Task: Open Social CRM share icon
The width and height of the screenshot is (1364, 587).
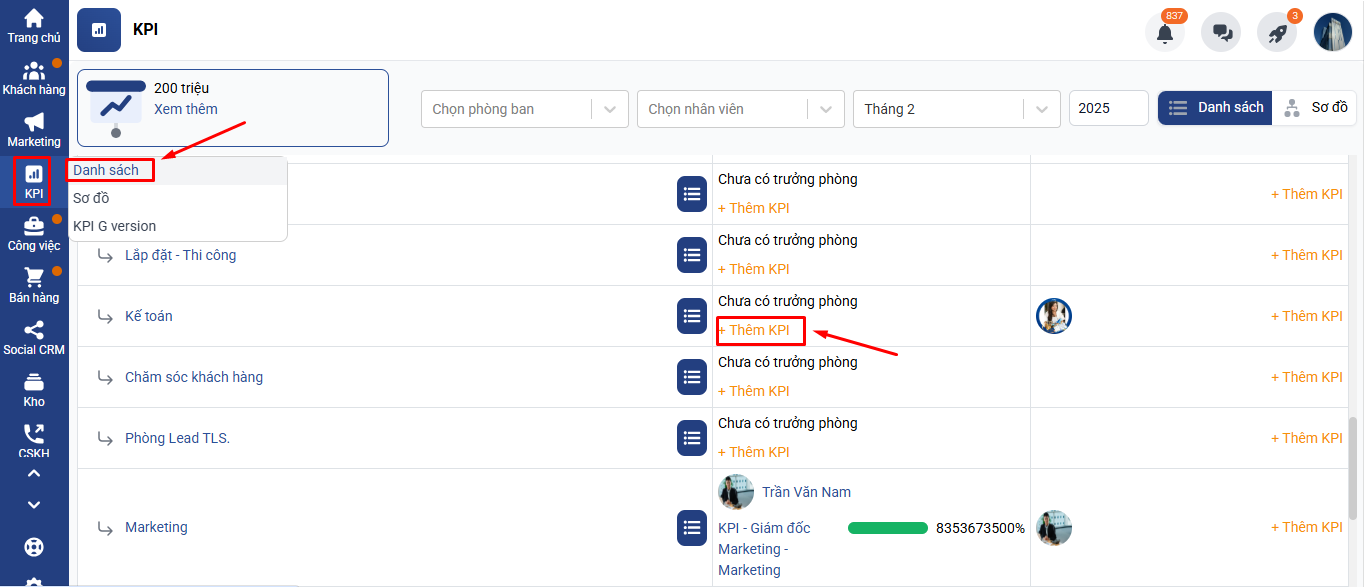Action: pyautogui.click(x=34, y=338)
